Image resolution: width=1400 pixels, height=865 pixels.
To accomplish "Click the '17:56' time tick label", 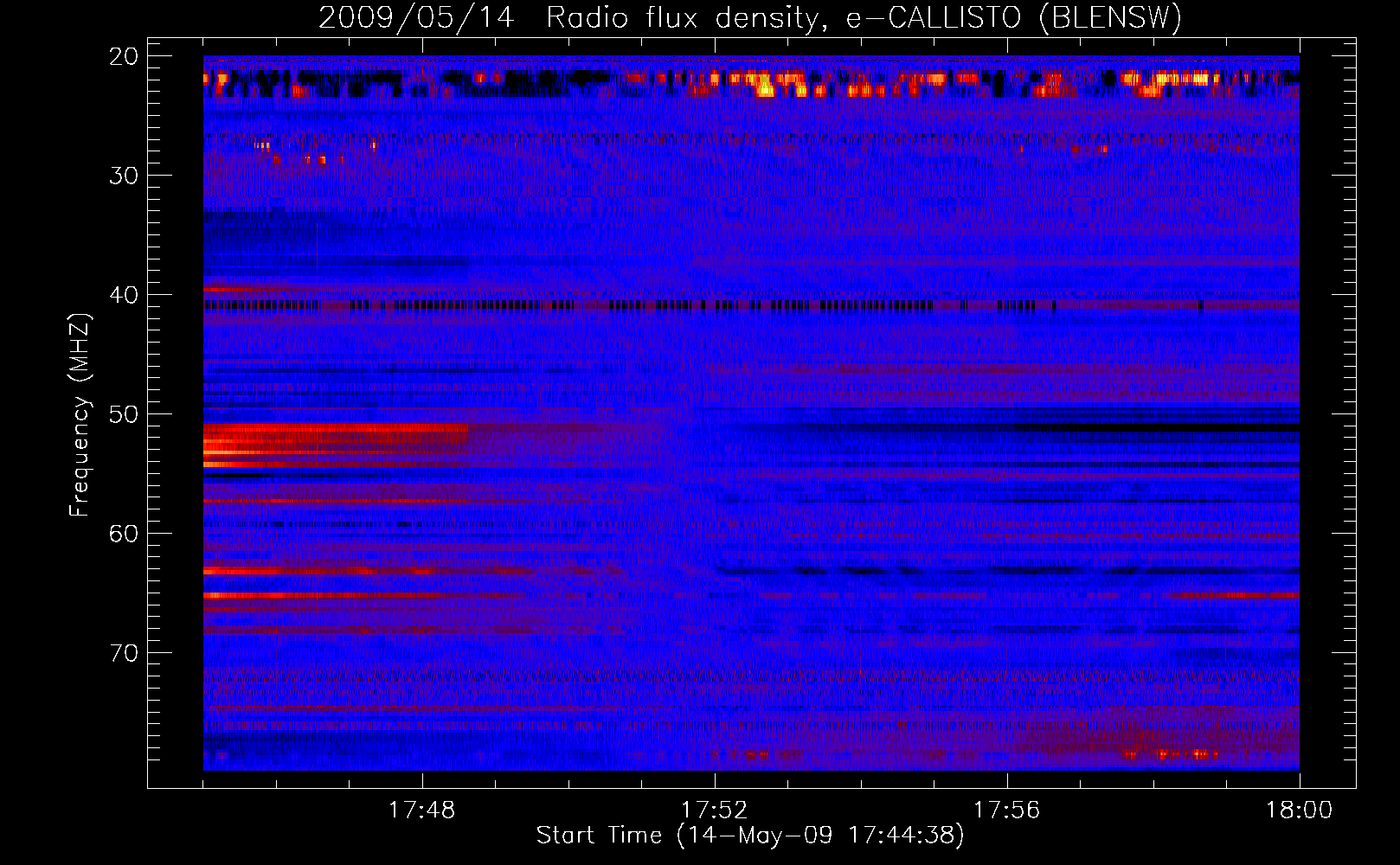I will (1006, 811).
